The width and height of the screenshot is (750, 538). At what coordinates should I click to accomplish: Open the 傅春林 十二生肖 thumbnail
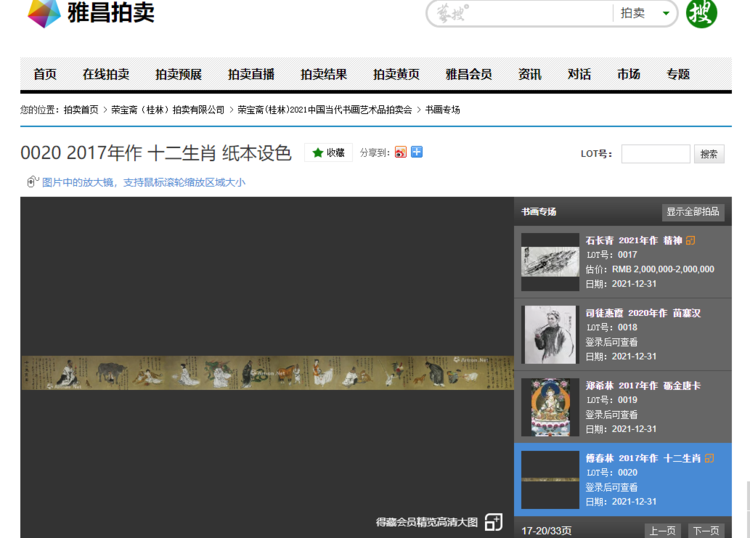pyautogui.click(x=550, y=480)
